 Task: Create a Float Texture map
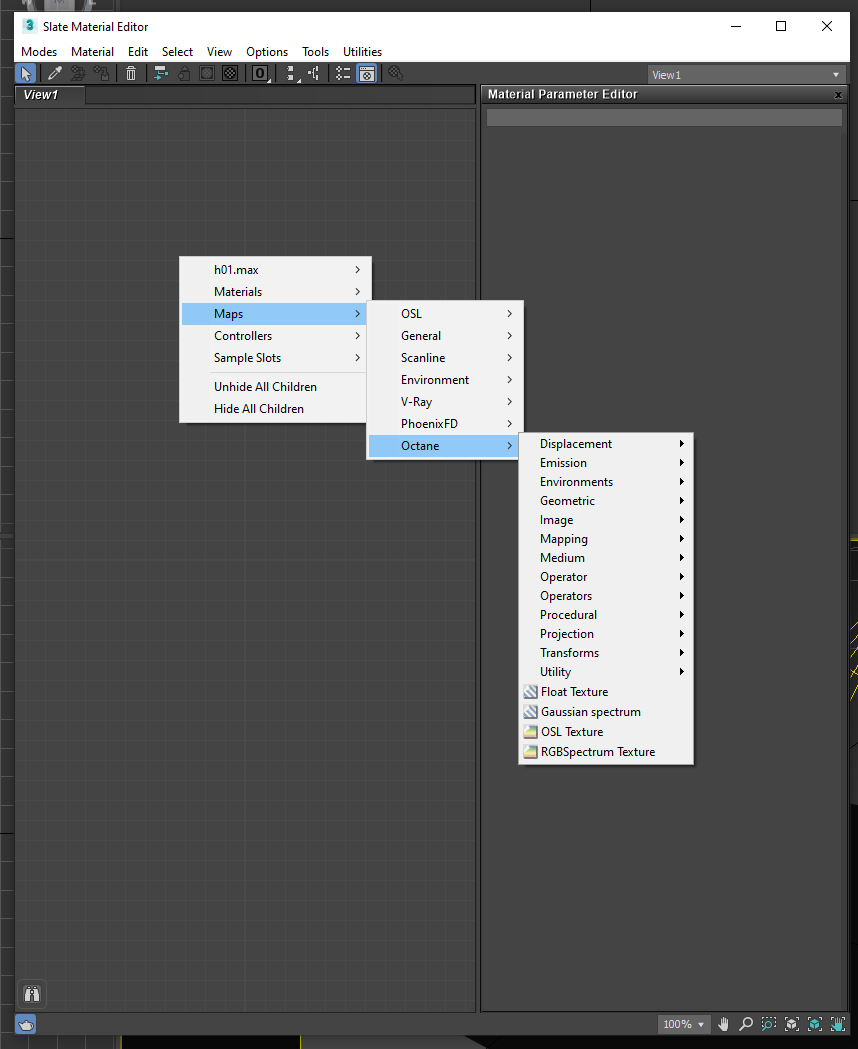606,692
